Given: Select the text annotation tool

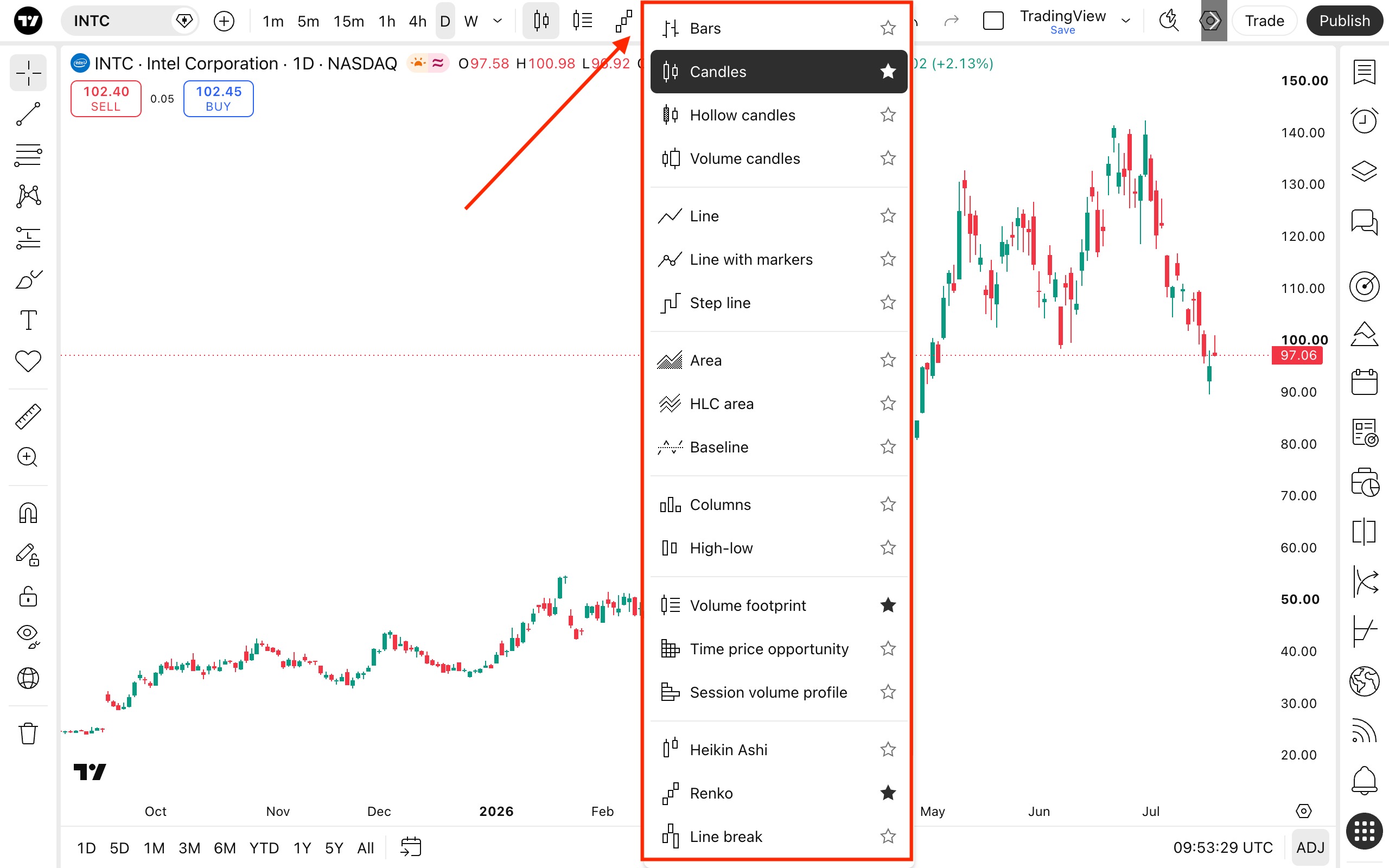Looking at the screenshot, I should (x=28, y=320).
